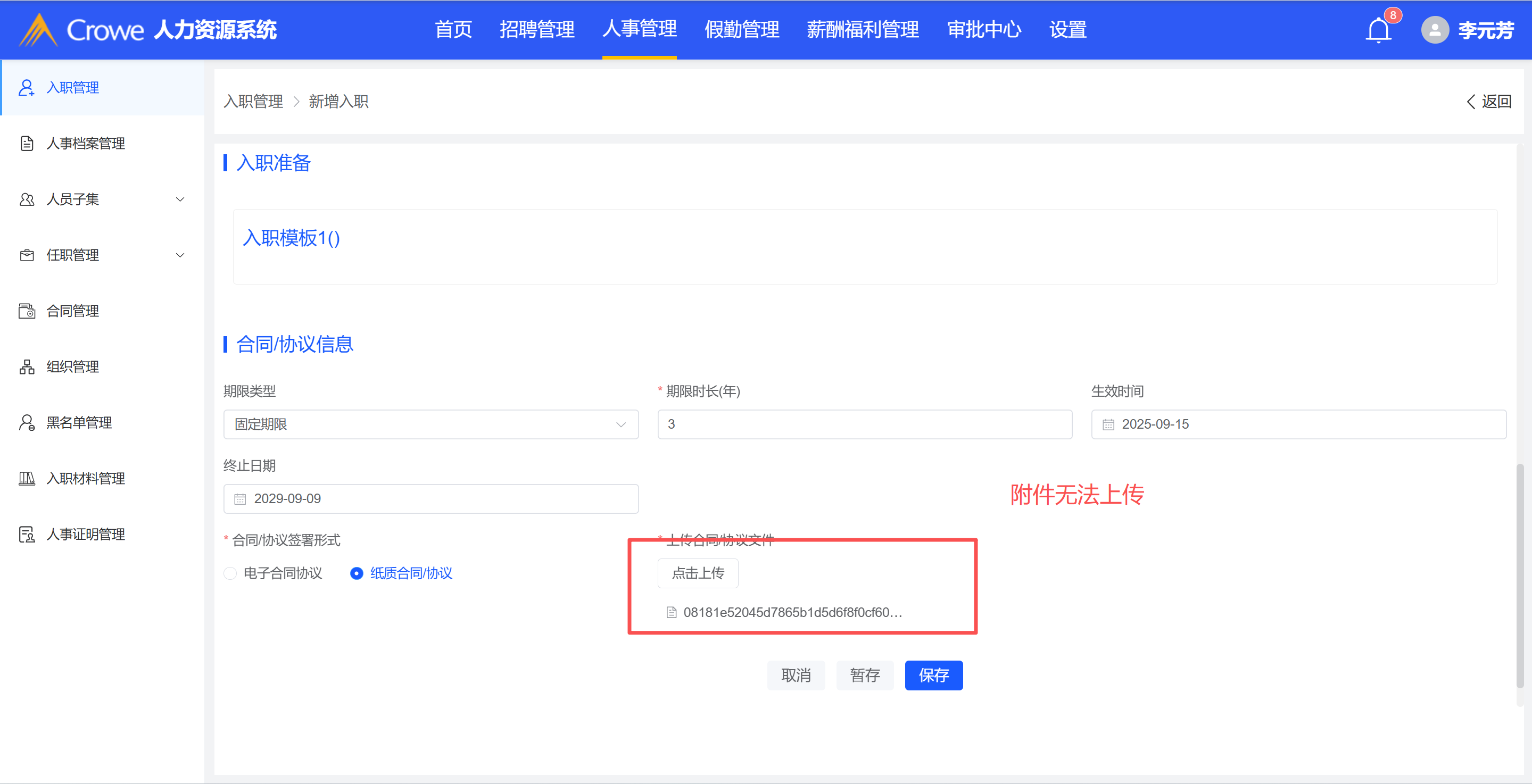This screenshot has width=1532, height=784.
Task: Click the 保存 button
Action: coord(933,675)
